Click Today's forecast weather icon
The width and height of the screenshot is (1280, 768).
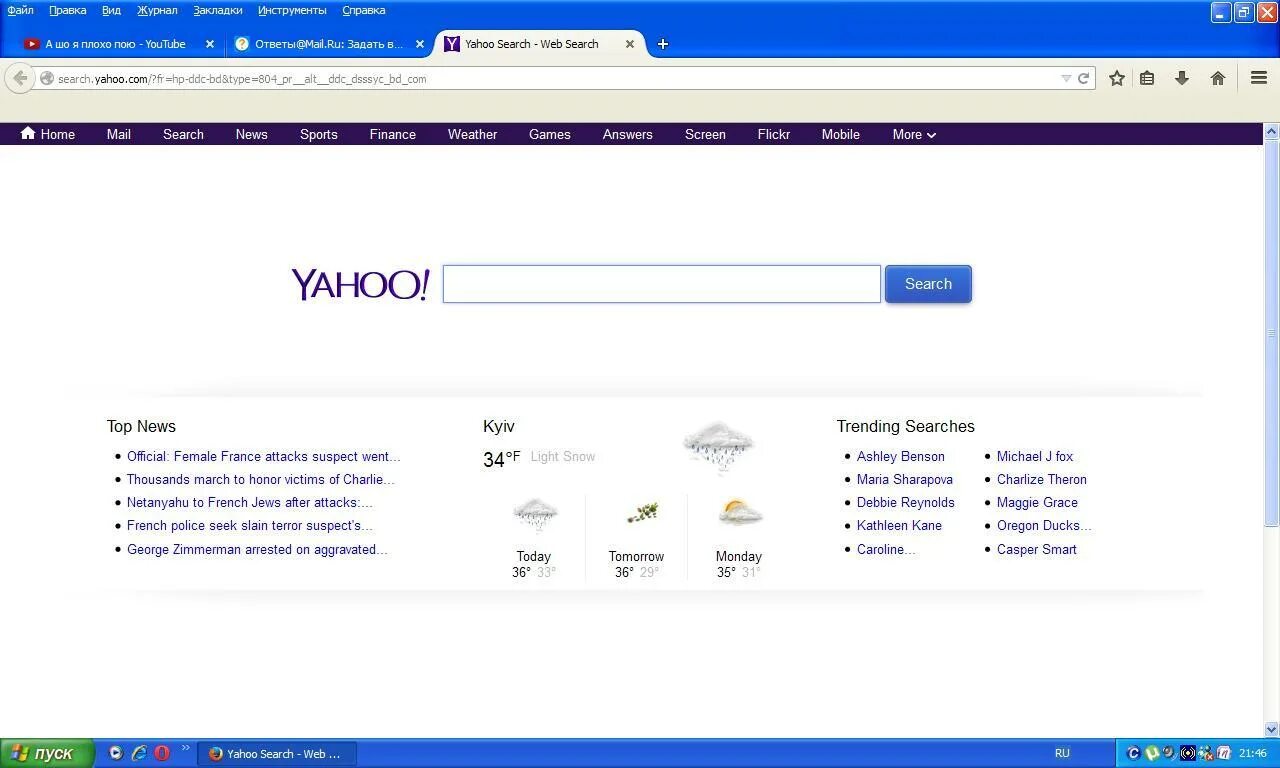[x=535, y=516]
